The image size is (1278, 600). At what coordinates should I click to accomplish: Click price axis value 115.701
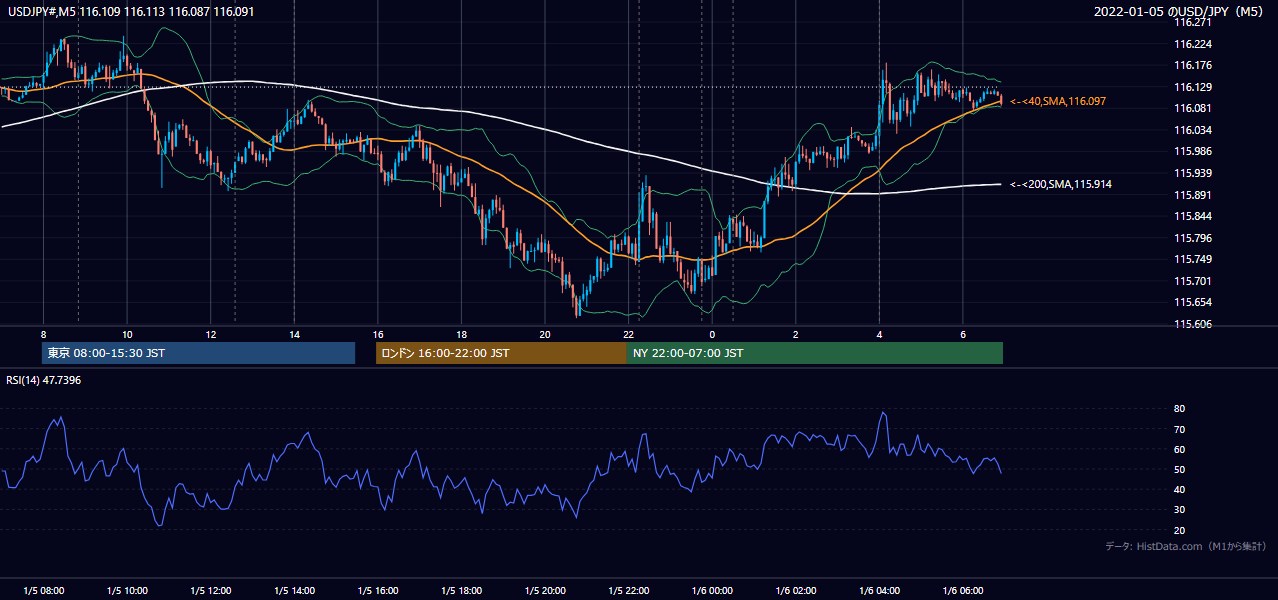[1193, 281]
